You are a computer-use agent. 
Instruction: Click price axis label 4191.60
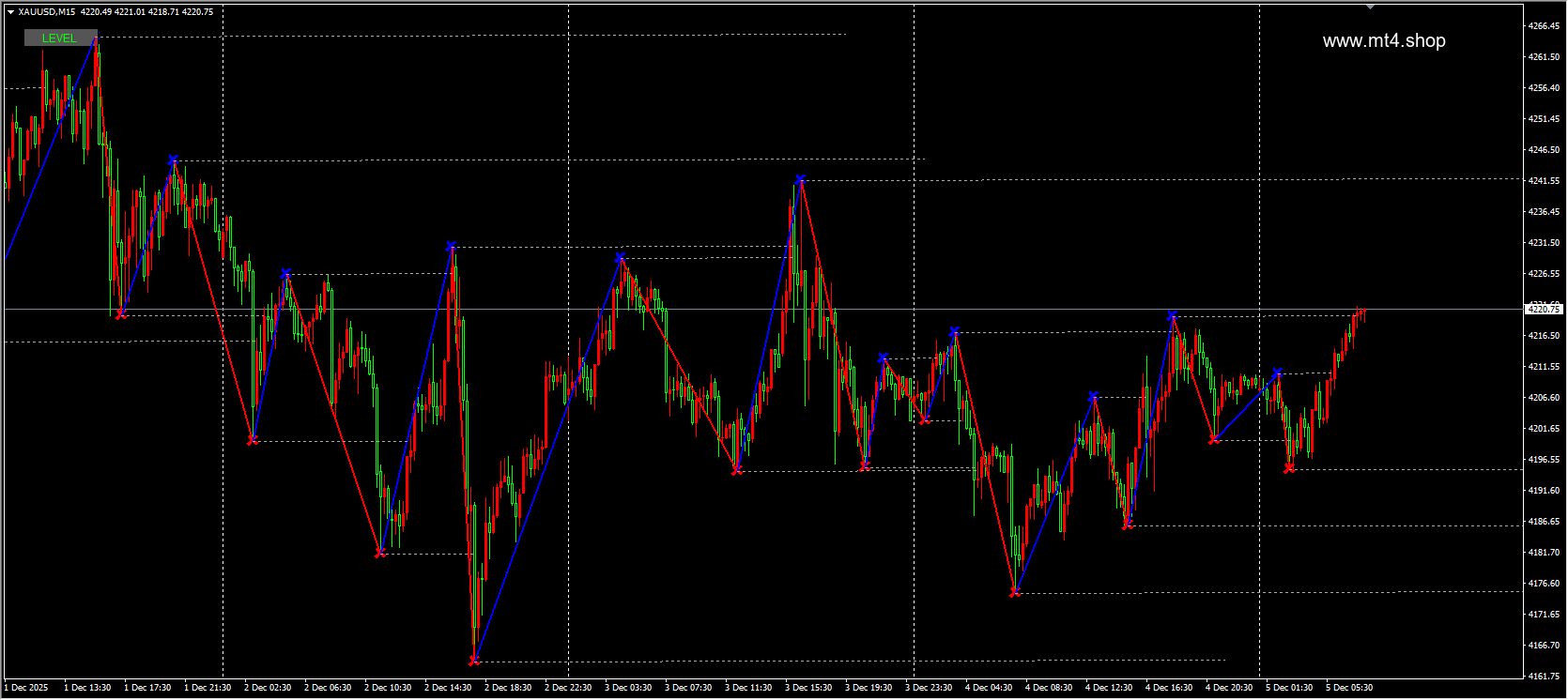tap(1544, 491)
